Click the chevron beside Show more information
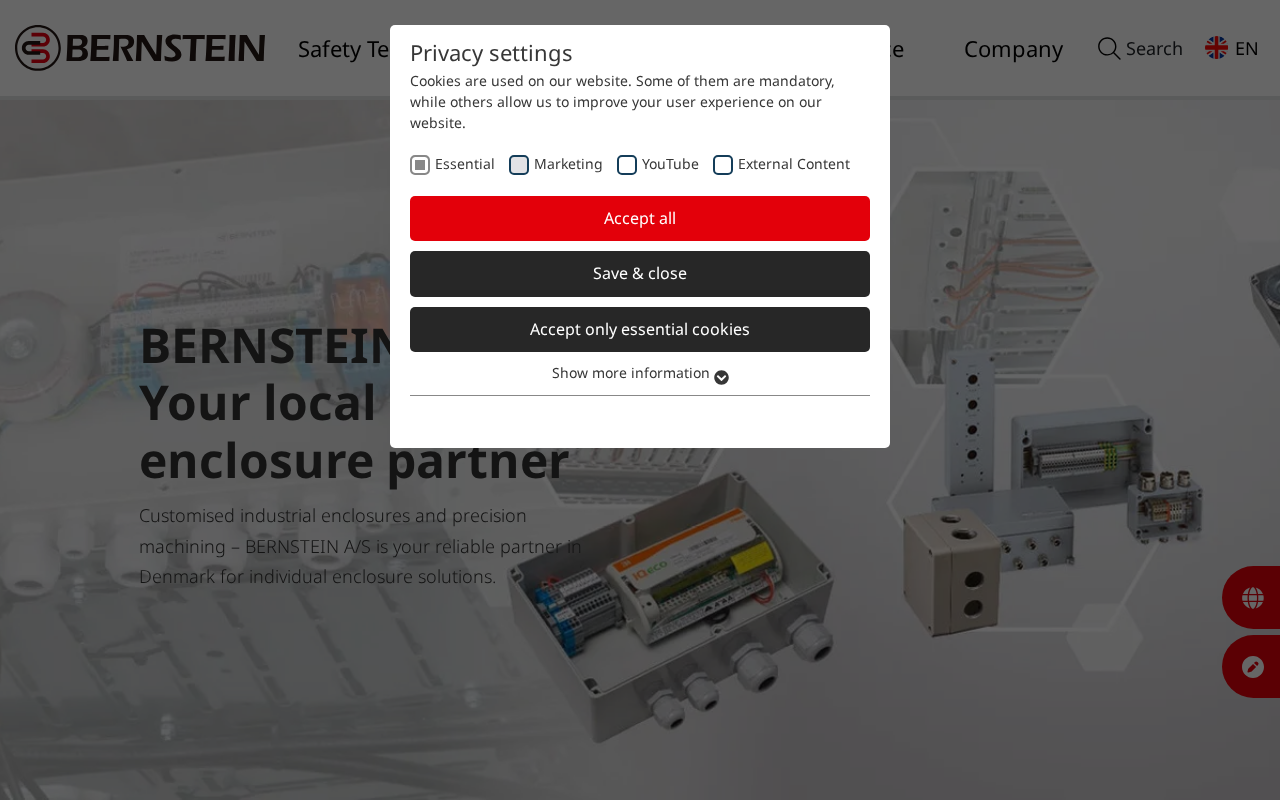 (721, 377)
